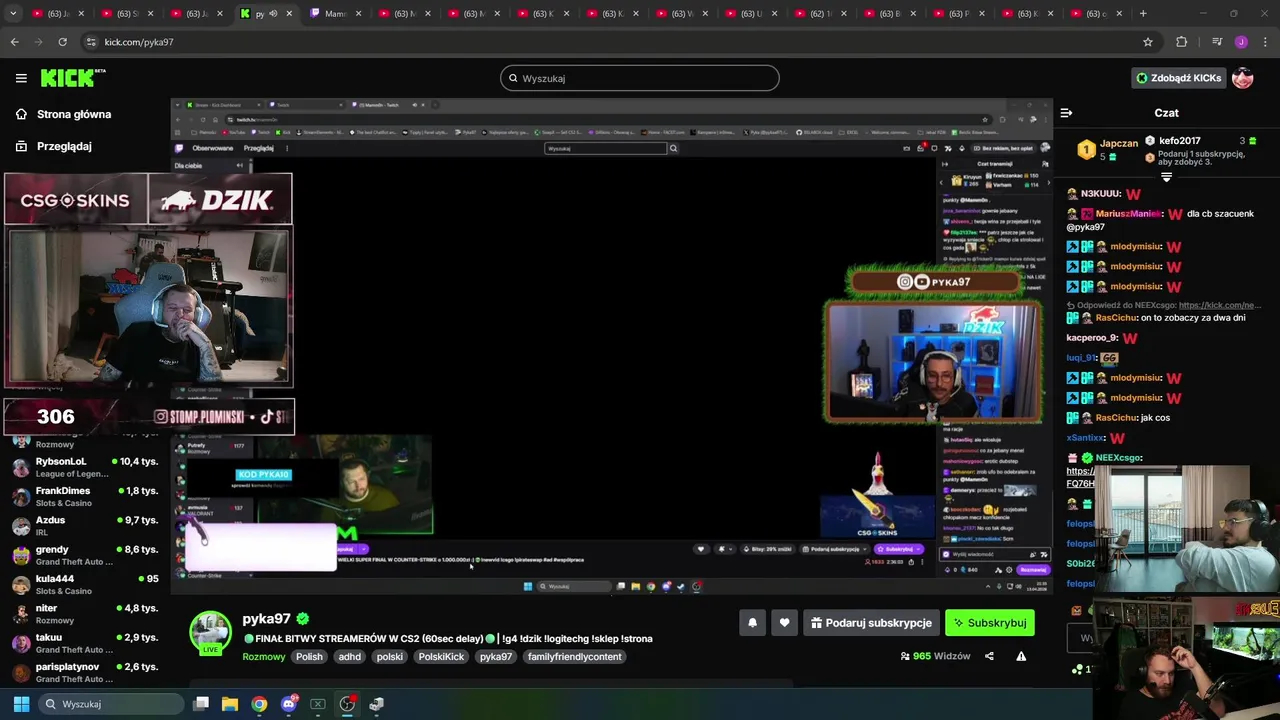Open the Kick hamburger menu

21,78
